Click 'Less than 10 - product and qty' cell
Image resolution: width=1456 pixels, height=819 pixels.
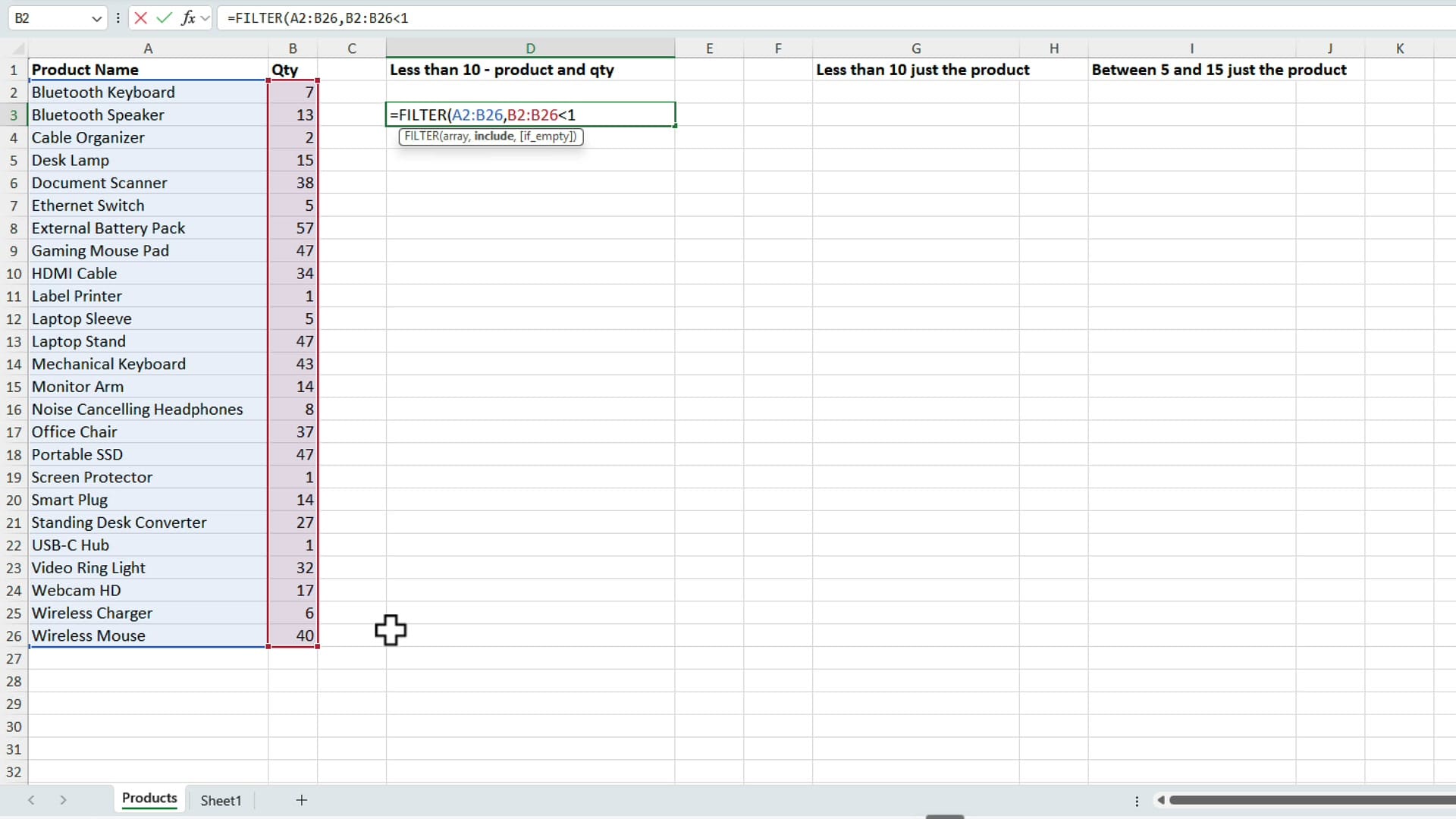530,70
